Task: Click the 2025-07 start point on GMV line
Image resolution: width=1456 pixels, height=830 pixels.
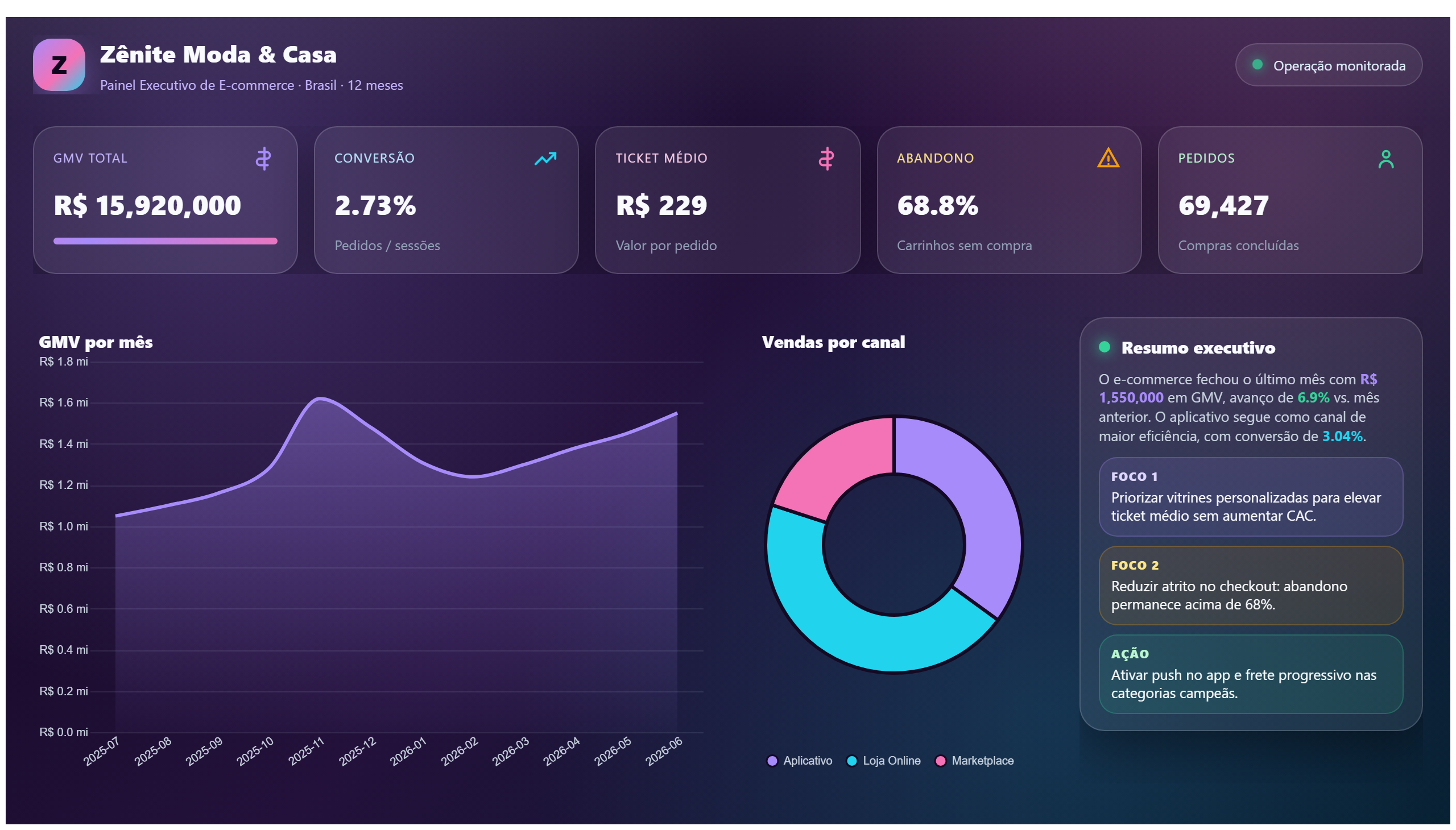Action: 116,516
